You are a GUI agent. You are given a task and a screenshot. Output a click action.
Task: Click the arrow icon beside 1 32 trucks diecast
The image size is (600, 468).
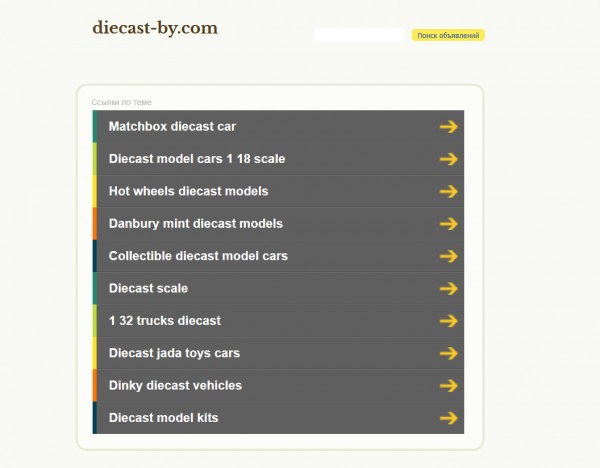[448, 321]
